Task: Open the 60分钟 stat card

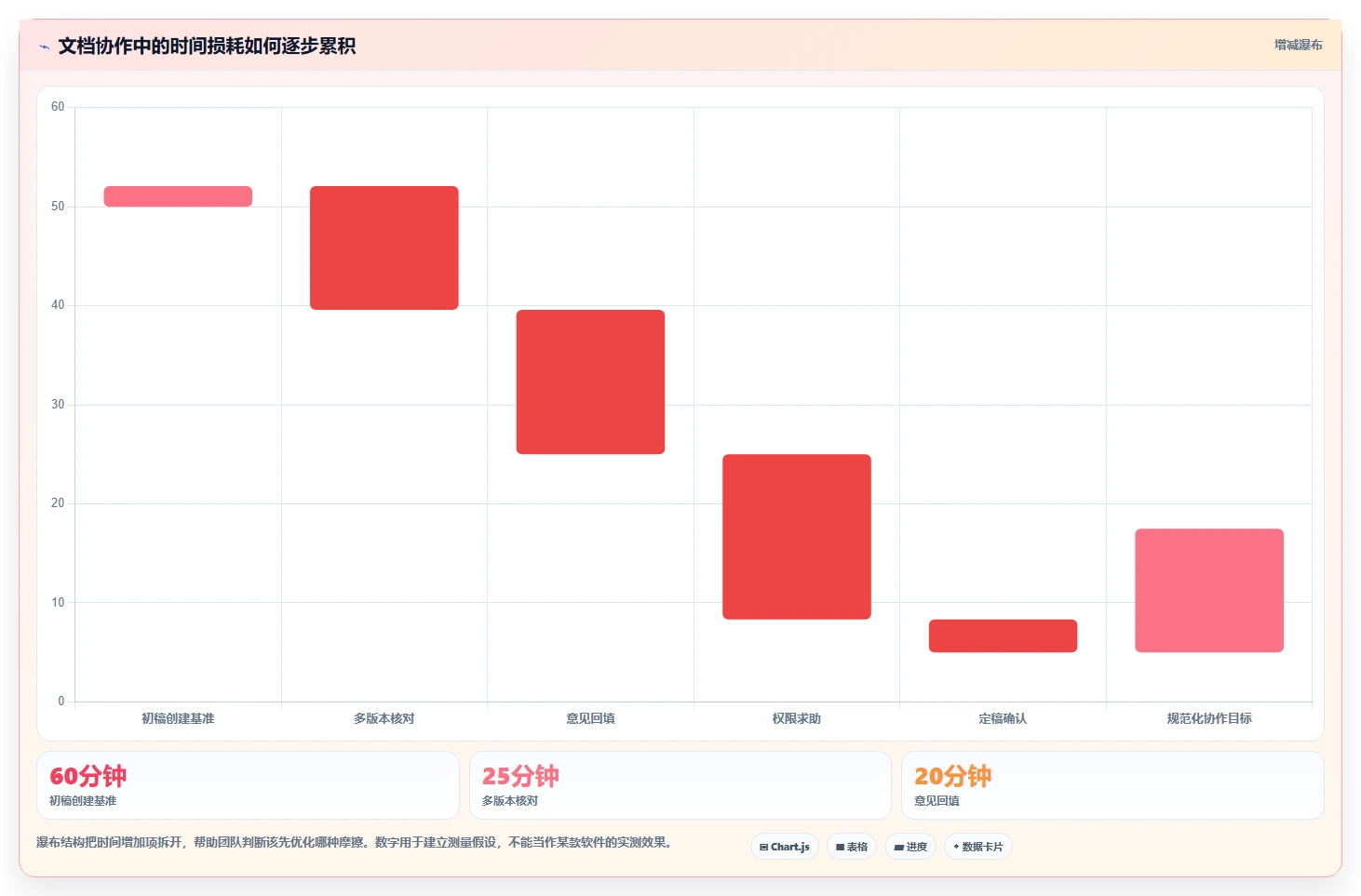Action: click(x=248, y=785)
